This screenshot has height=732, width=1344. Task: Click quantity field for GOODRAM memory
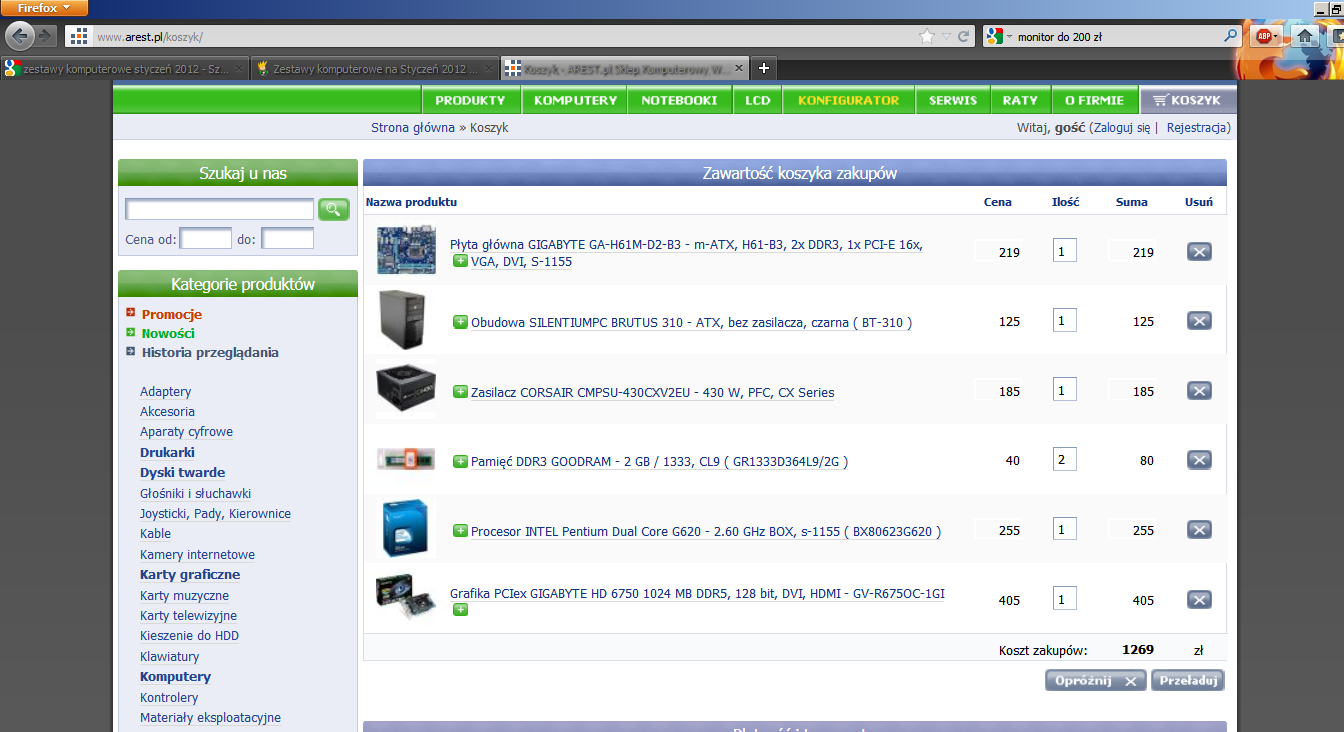click(1064, 460)
